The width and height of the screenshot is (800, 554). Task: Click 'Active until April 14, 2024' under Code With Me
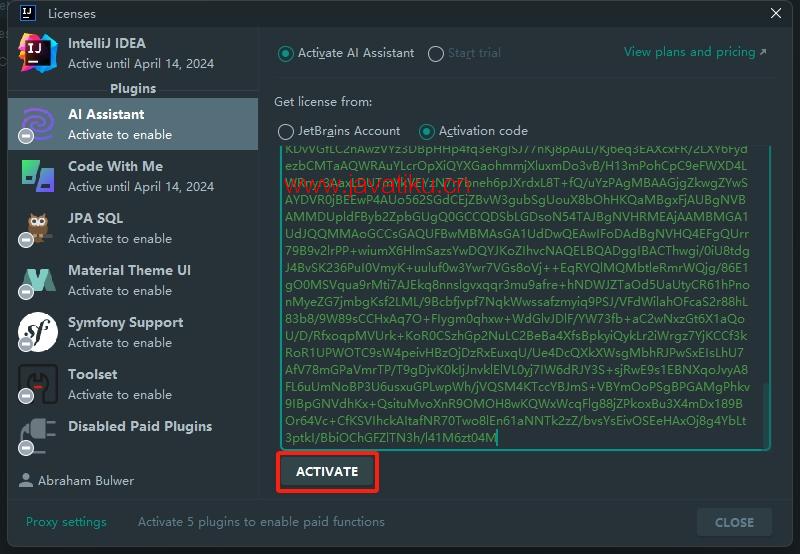pos(141,187)
